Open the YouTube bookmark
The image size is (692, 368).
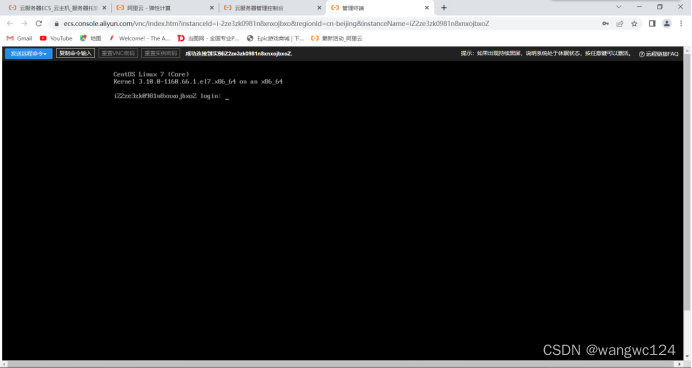click(56, 38)
